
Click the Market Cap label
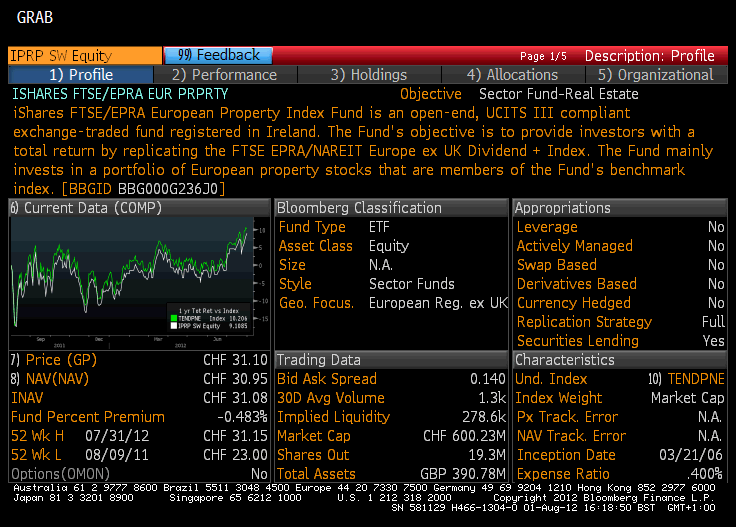[x=314, y=435]
